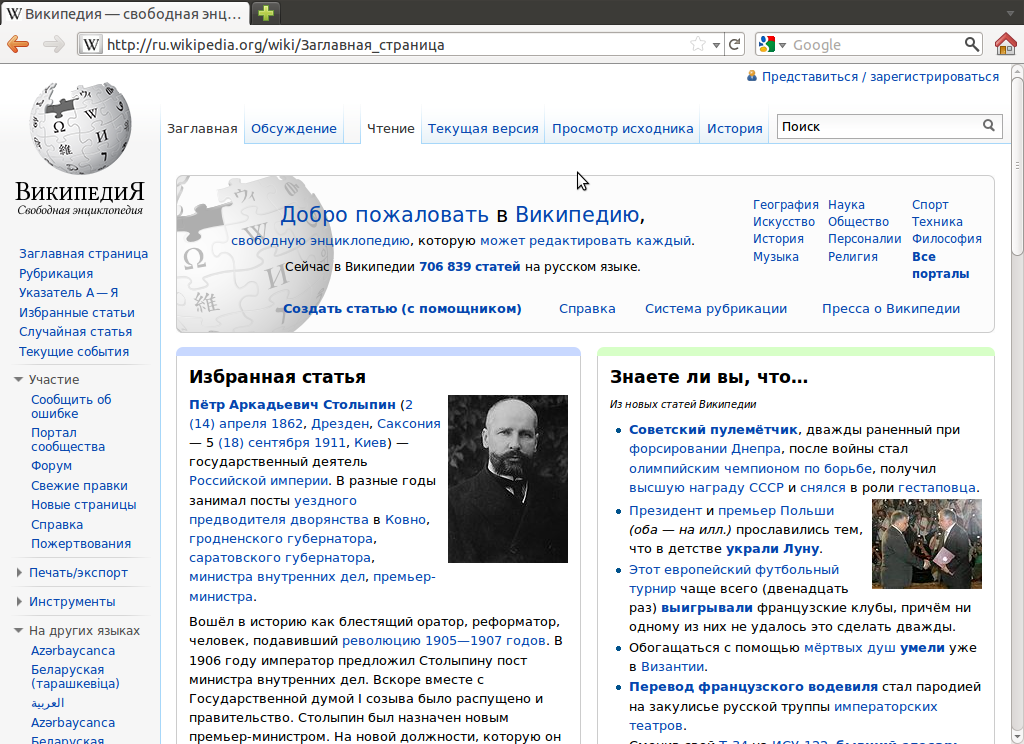Viewport: 1024px width, 744px height.
Task: Open the Справка link in welcome banner
Action: click(587, 308)
